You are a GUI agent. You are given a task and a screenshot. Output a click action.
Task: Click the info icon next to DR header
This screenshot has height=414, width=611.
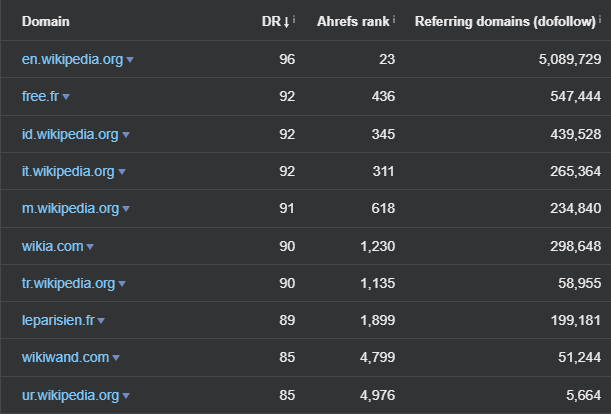[x=294, y=18]
